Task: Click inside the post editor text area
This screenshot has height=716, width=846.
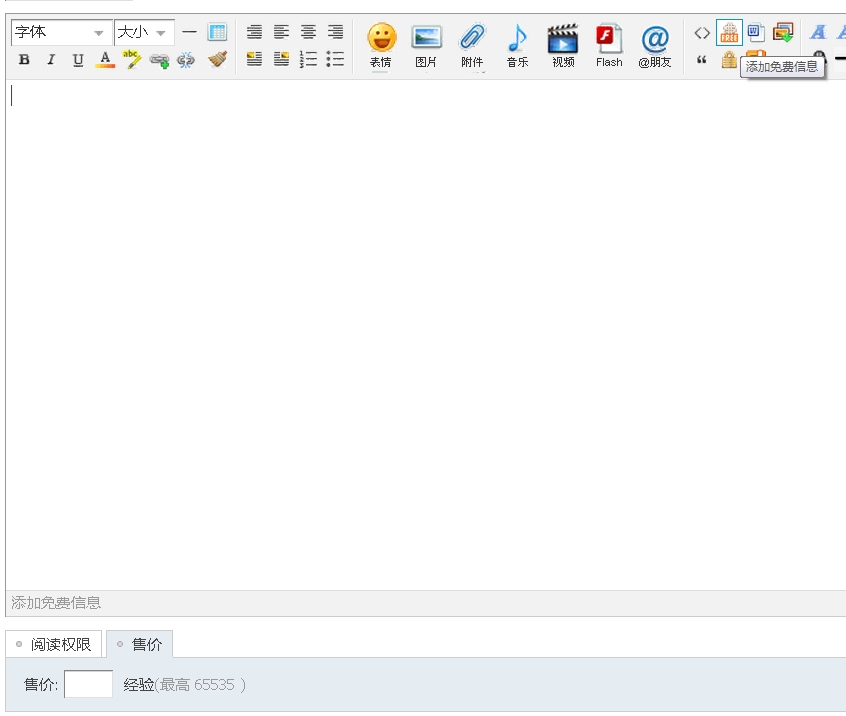Action: [426, 335]
